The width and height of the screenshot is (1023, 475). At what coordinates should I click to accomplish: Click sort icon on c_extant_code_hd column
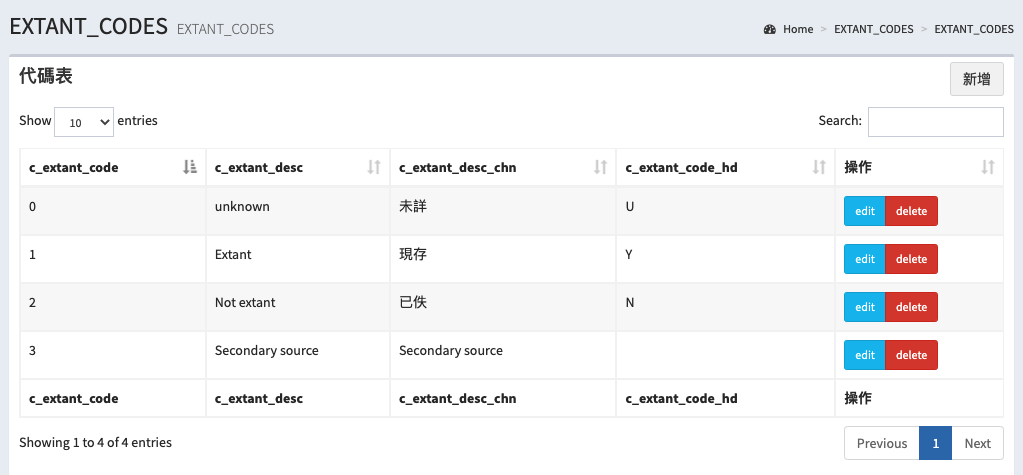tap(819, 167)
